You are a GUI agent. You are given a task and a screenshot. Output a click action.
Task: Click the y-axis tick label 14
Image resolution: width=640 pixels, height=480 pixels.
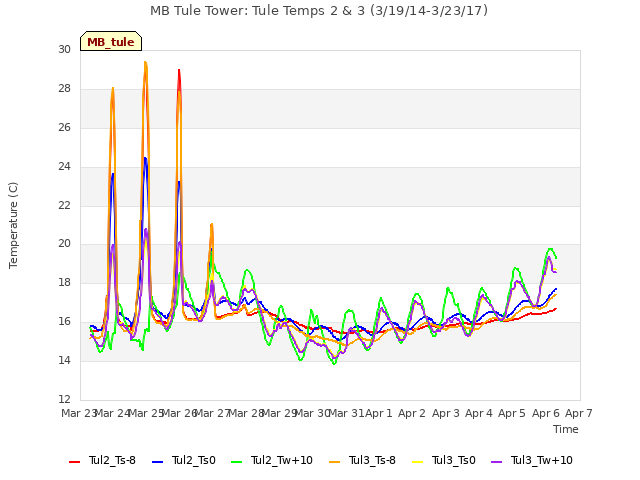pos(64,360)
